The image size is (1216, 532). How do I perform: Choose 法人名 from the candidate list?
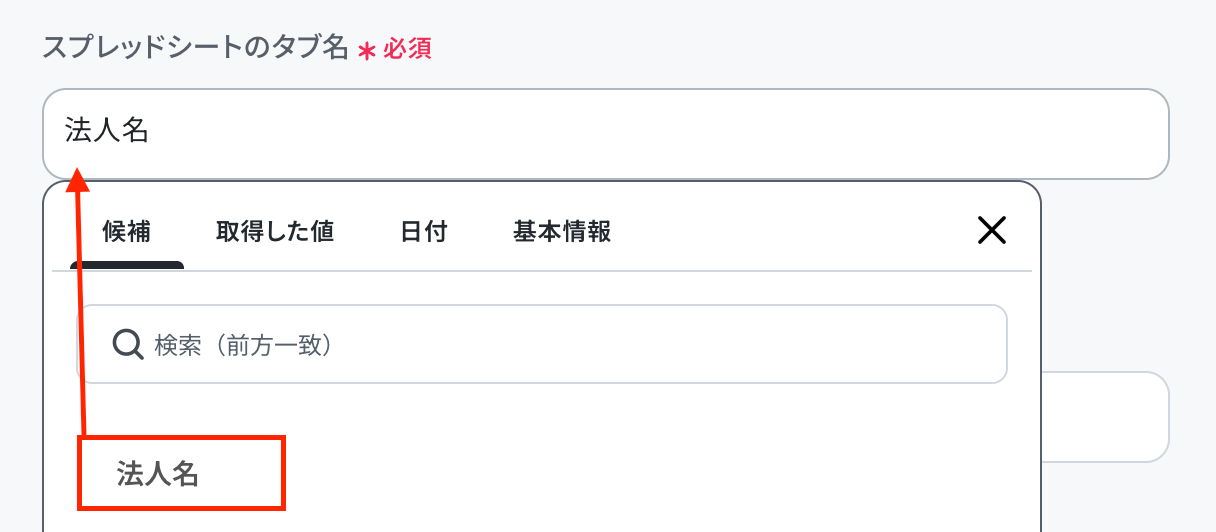[159, 473]
